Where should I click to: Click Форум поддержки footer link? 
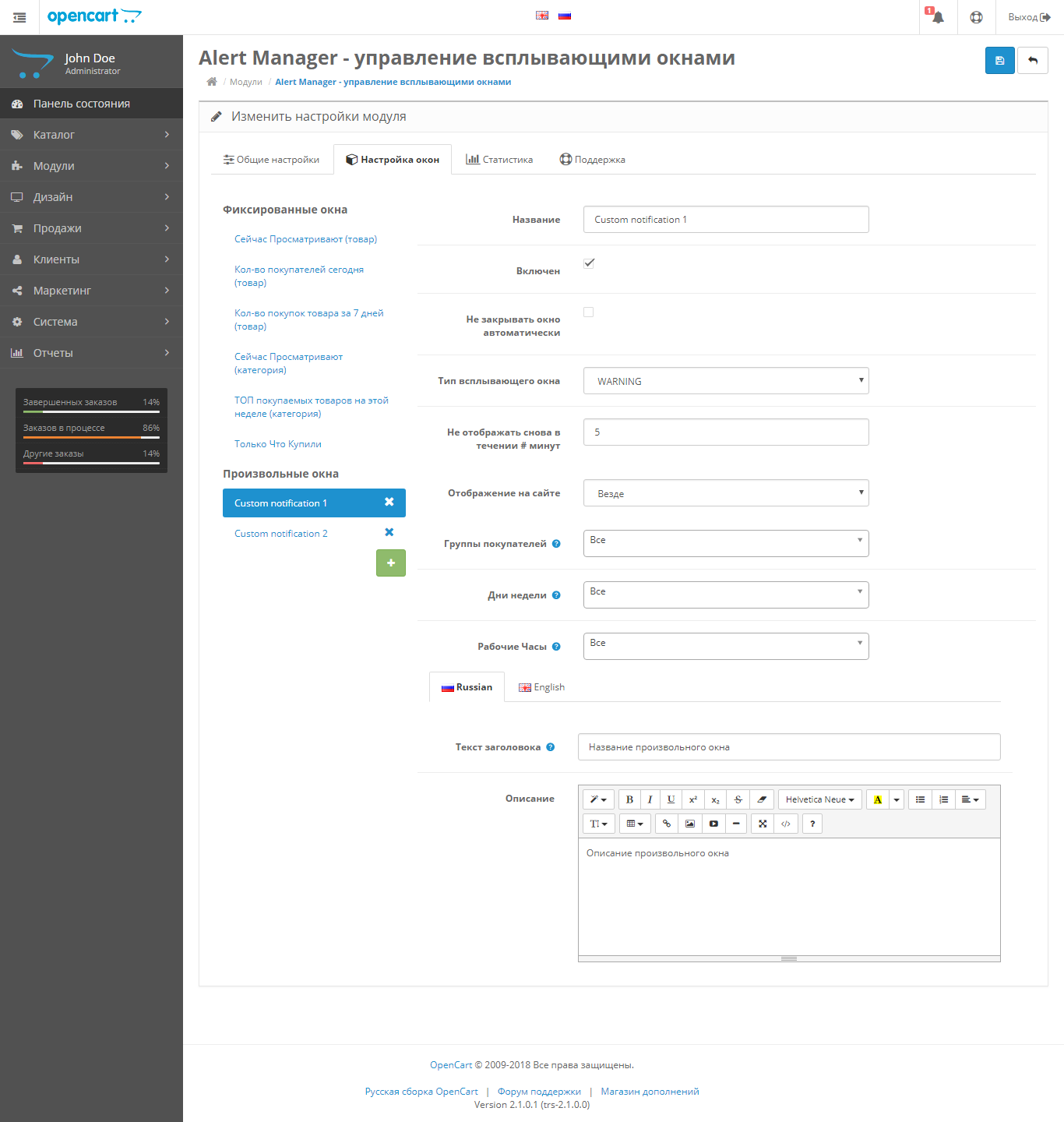pos(539,1092)
